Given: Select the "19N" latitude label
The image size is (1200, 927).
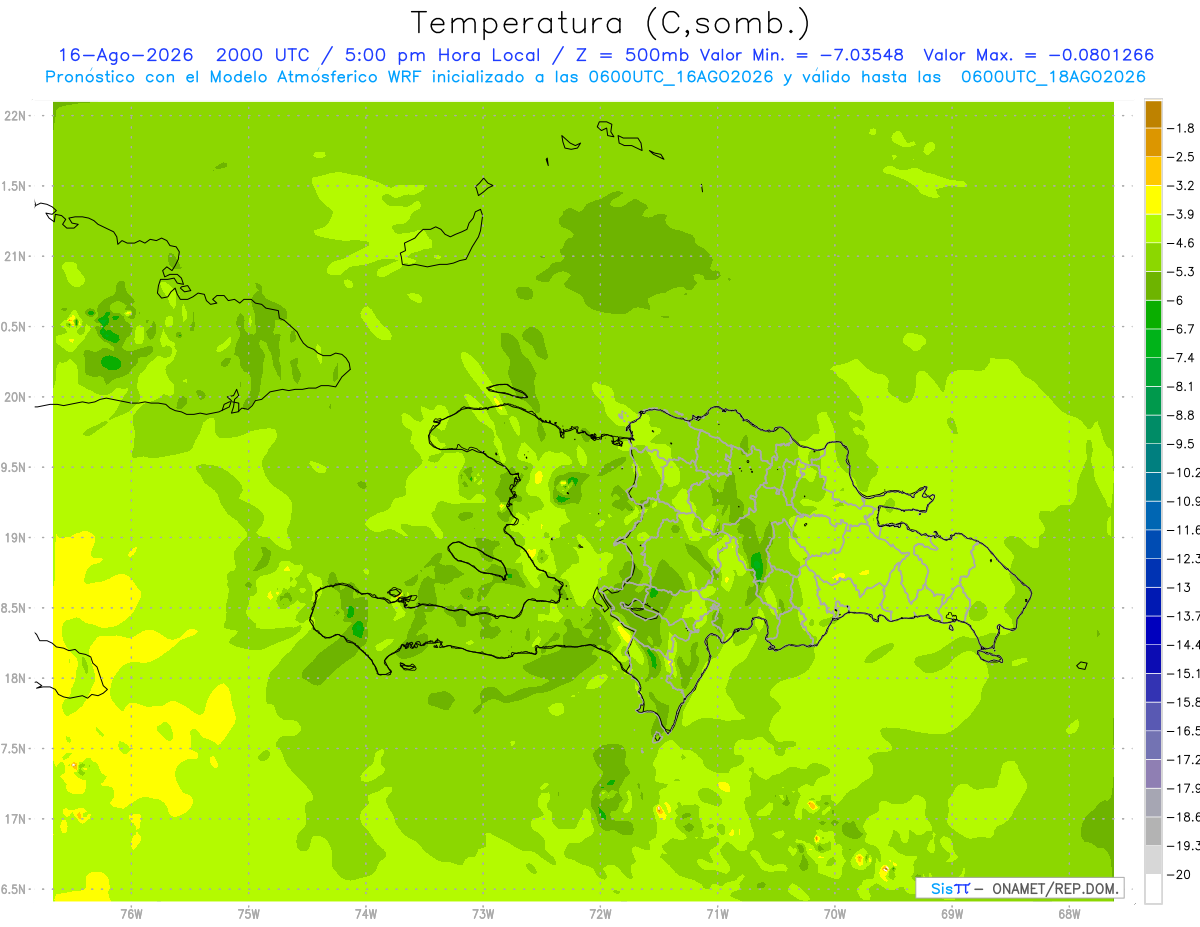Looking at the screenshot, I should [15, 538].
